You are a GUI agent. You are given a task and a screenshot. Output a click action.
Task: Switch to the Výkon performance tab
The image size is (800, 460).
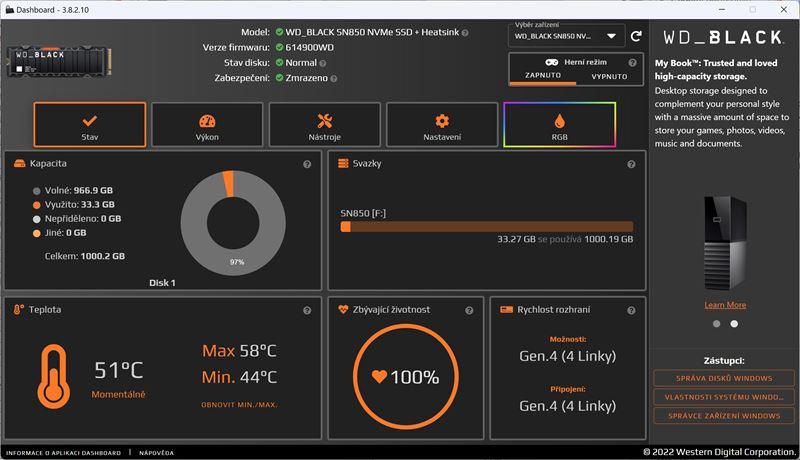click(x=207, y=125)
